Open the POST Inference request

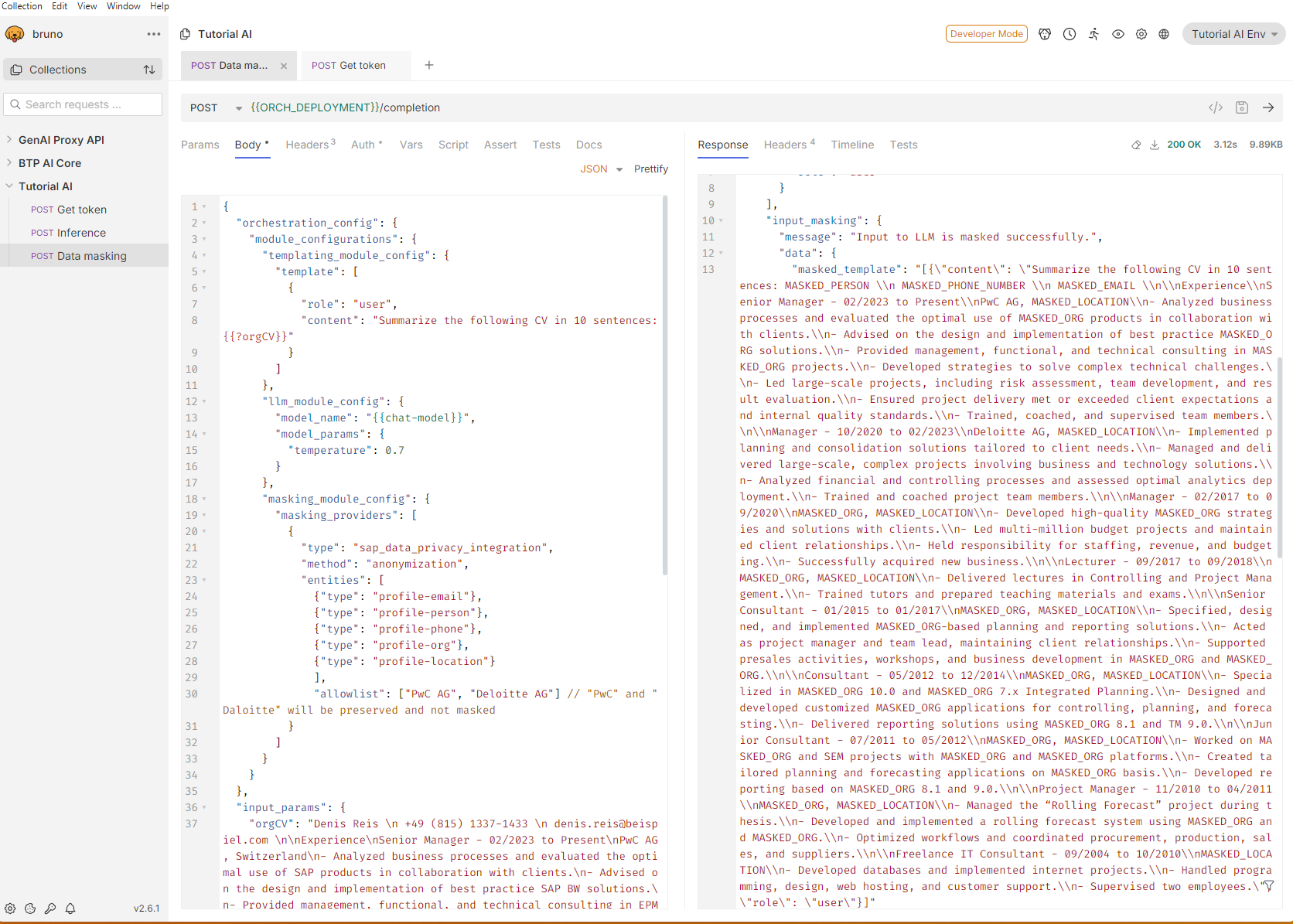tap(84, 233)
